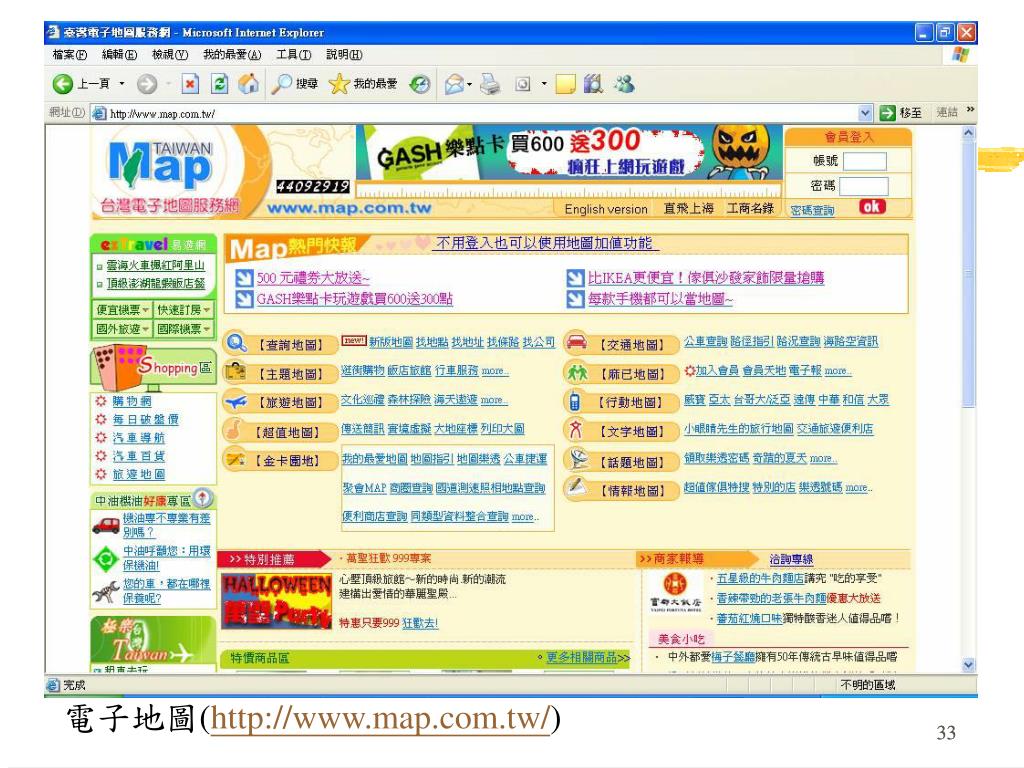Open the Back button history dropdown arrow
The image size is (1024, 768).
(x=121, y=84)
